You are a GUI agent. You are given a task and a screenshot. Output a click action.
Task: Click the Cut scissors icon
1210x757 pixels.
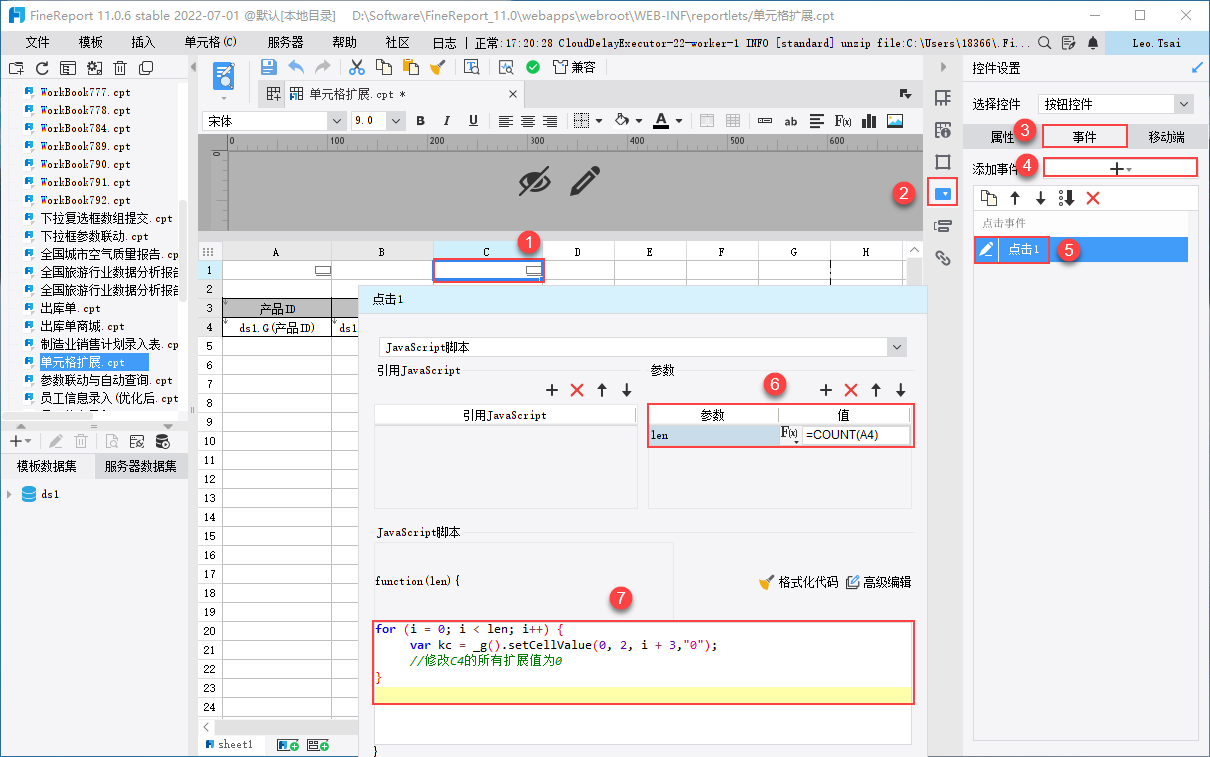(x=356, y=67)
